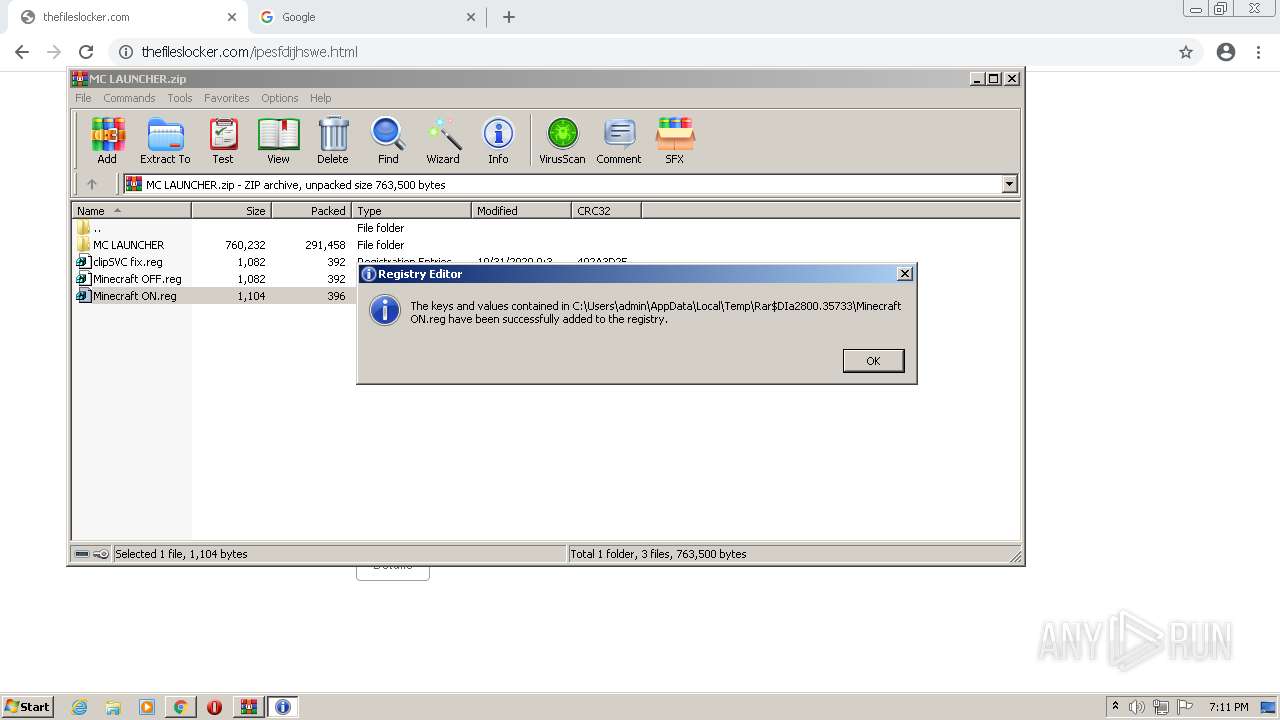Viewport: 1280px width, 720px height.
Task: Go forward in the browser
Action: point(54,52)
